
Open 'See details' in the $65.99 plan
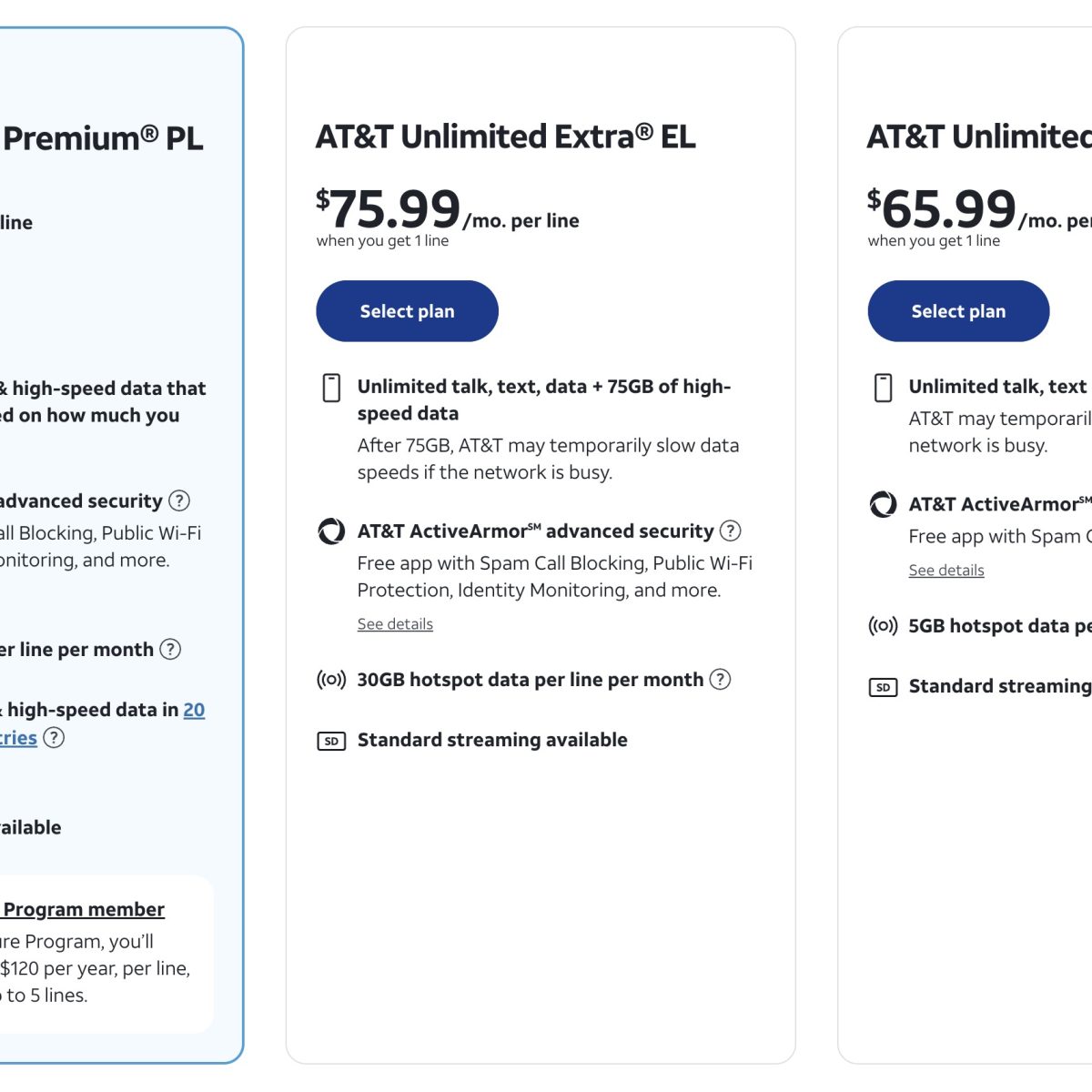click(x=946, y=571)
